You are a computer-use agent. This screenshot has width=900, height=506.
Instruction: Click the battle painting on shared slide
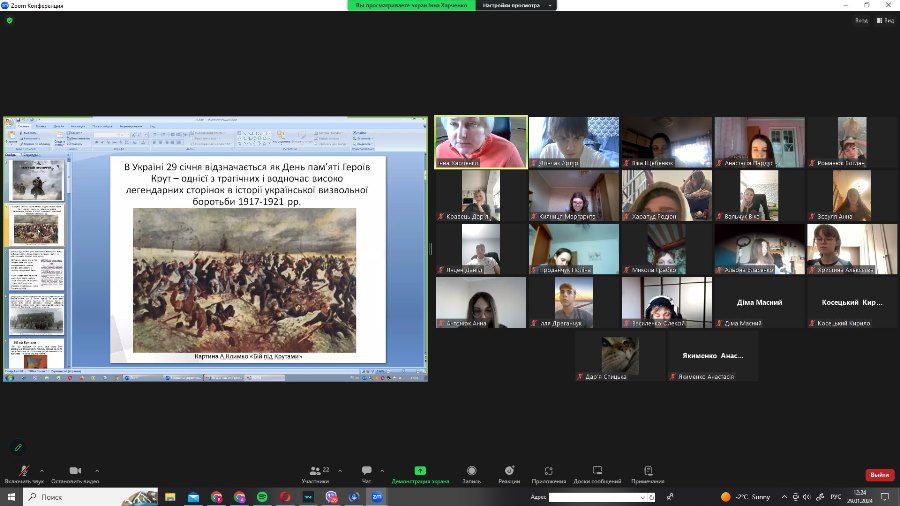click(x=245, y=281)
